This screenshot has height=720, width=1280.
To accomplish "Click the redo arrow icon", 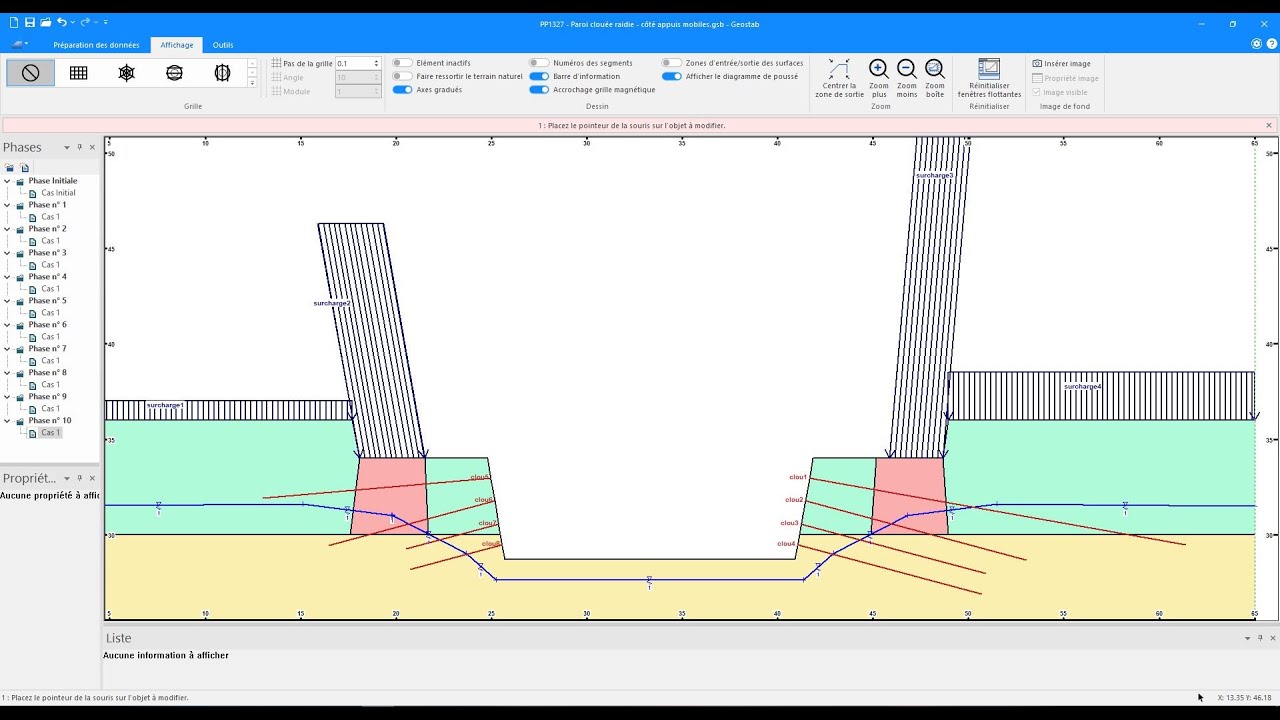I will point(85,22).
